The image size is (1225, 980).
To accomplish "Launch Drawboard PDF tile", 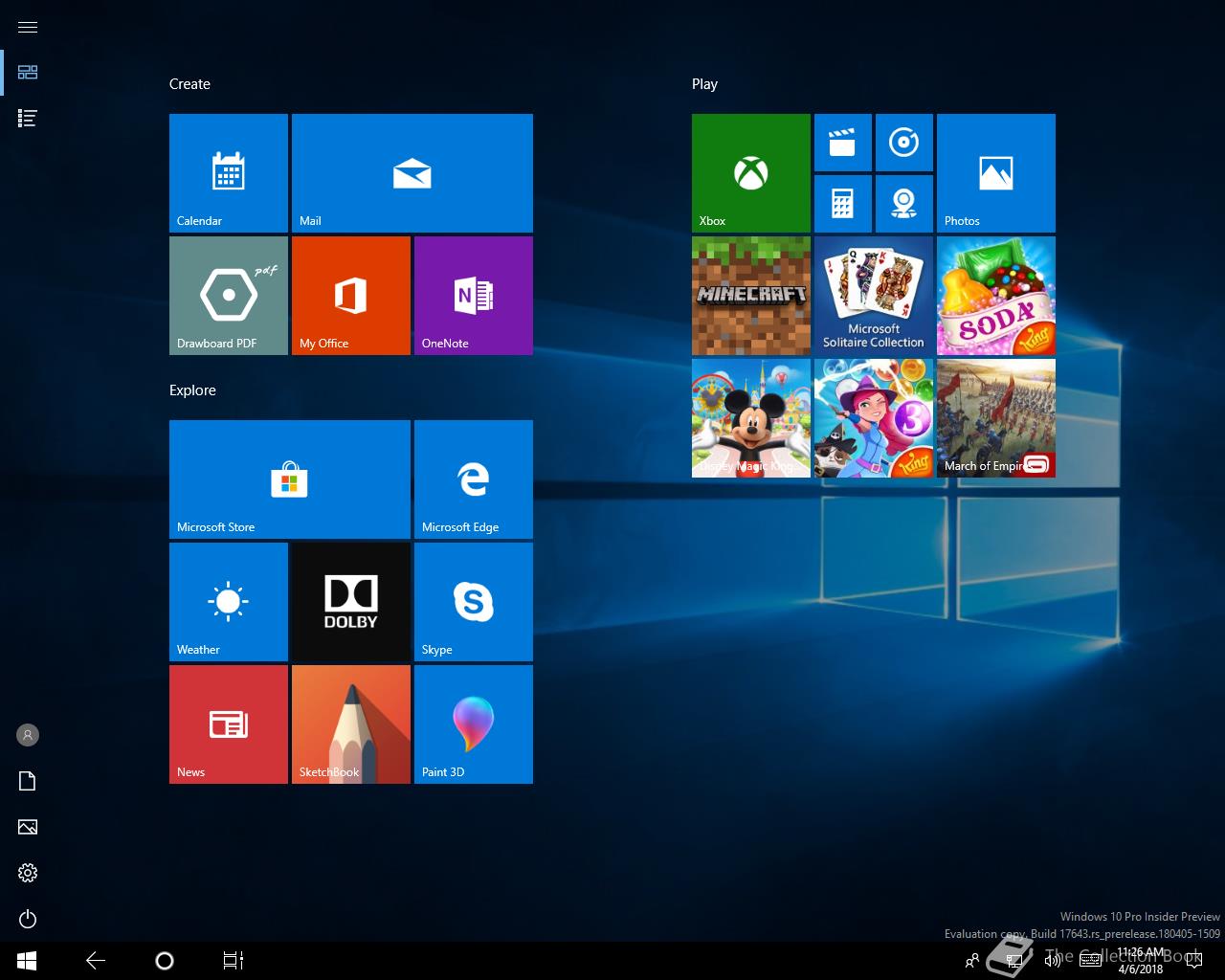I will (x=229, y=296).
